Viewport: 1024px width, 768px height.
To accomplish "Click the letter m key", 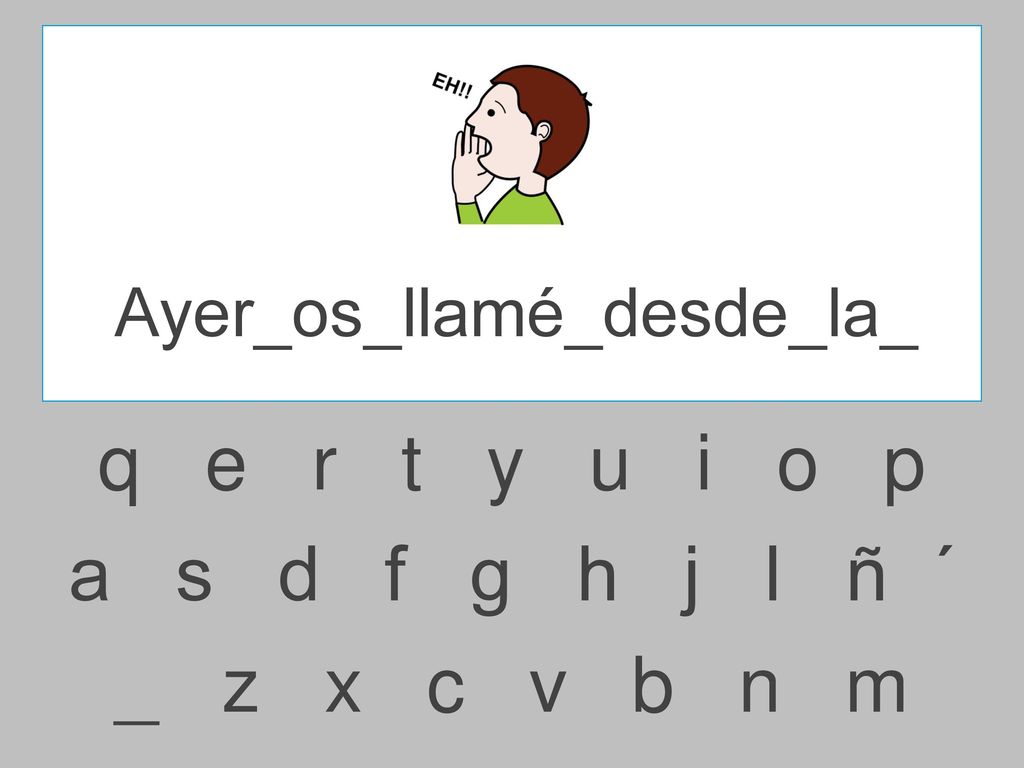I will [x=876, y=689].
